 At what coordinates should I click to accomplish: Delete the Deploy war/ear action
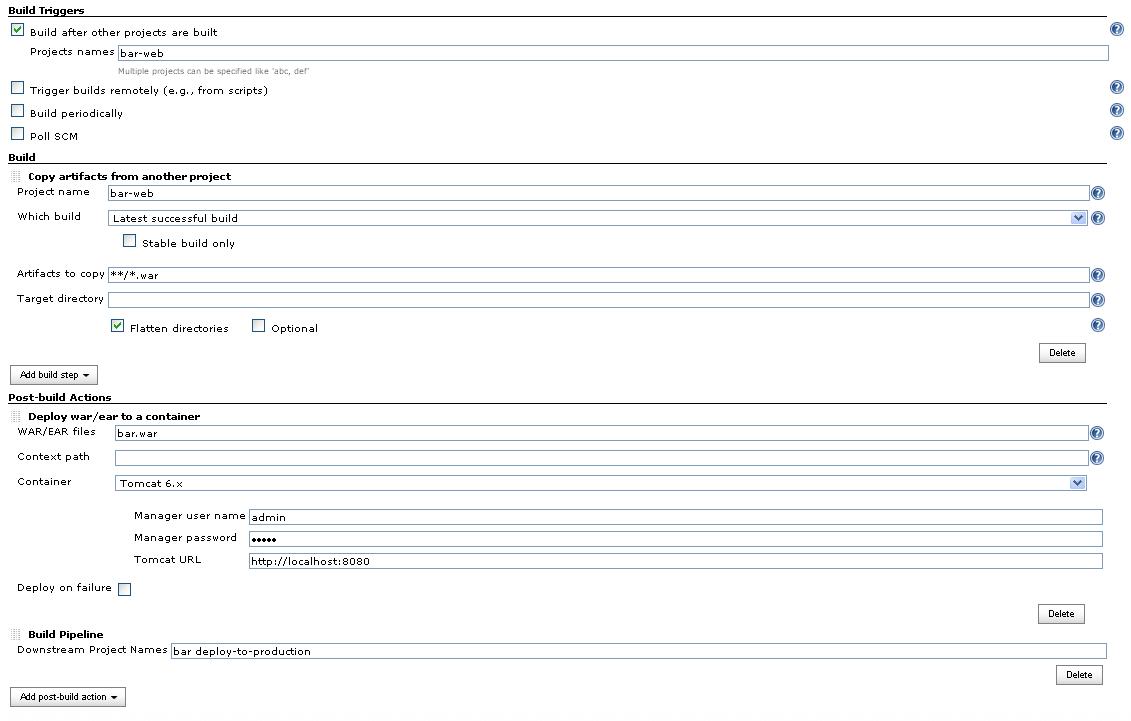[x=1061, y=614]
